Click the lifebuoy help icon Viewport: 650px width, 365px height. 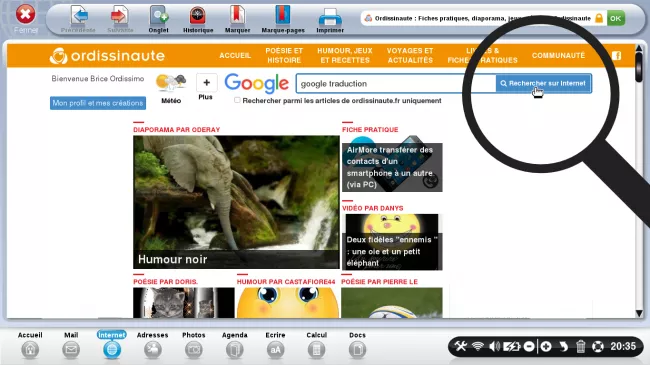pyautogui.click(x=598, y=346)
